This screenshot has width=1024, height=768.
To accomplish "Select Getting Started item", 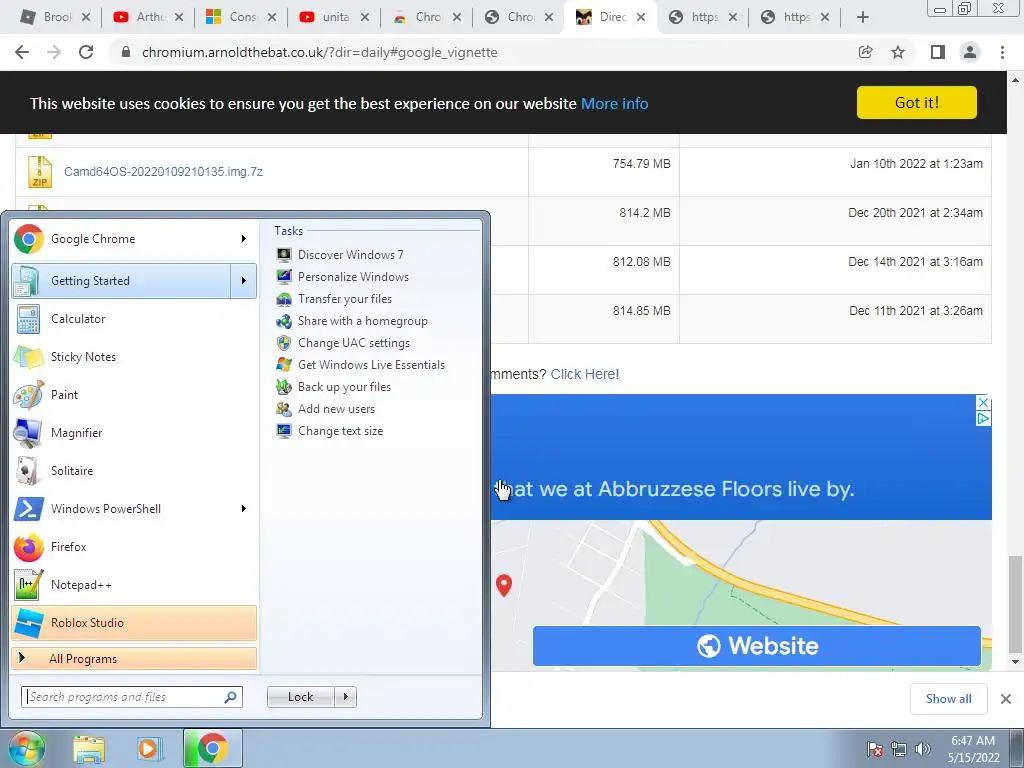I will 121,281.
